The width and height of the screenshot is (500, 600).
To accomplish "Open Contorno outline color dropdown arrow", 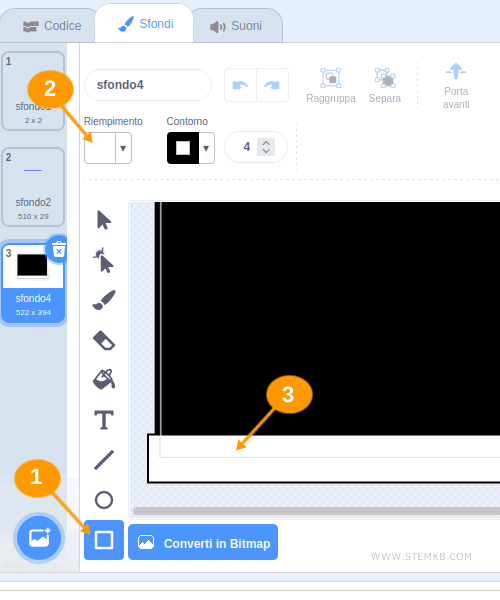I will point(206,148).
